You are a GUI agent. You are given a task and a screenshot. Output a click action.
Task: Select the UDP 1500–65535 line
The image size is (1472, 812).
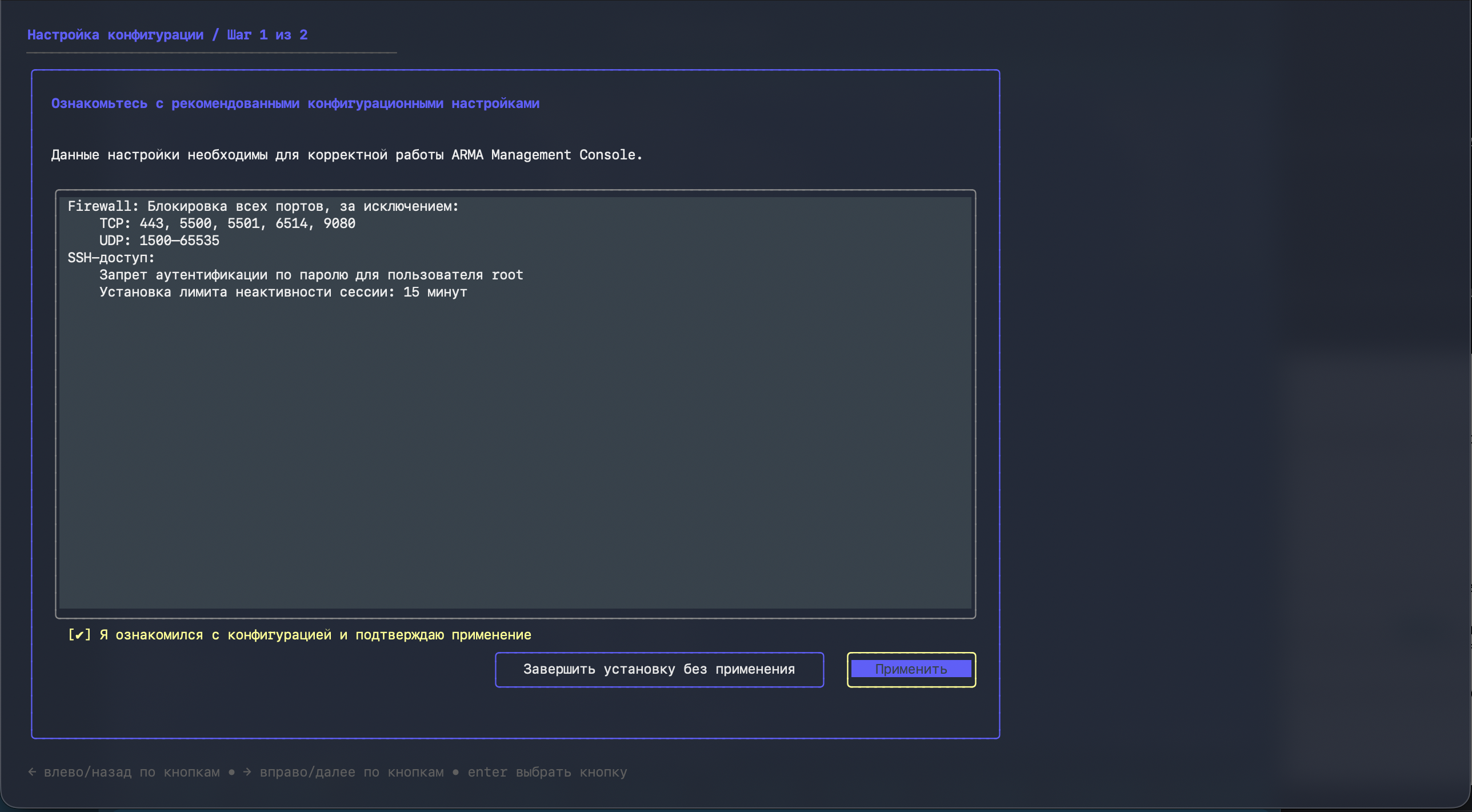pos(159,241)
